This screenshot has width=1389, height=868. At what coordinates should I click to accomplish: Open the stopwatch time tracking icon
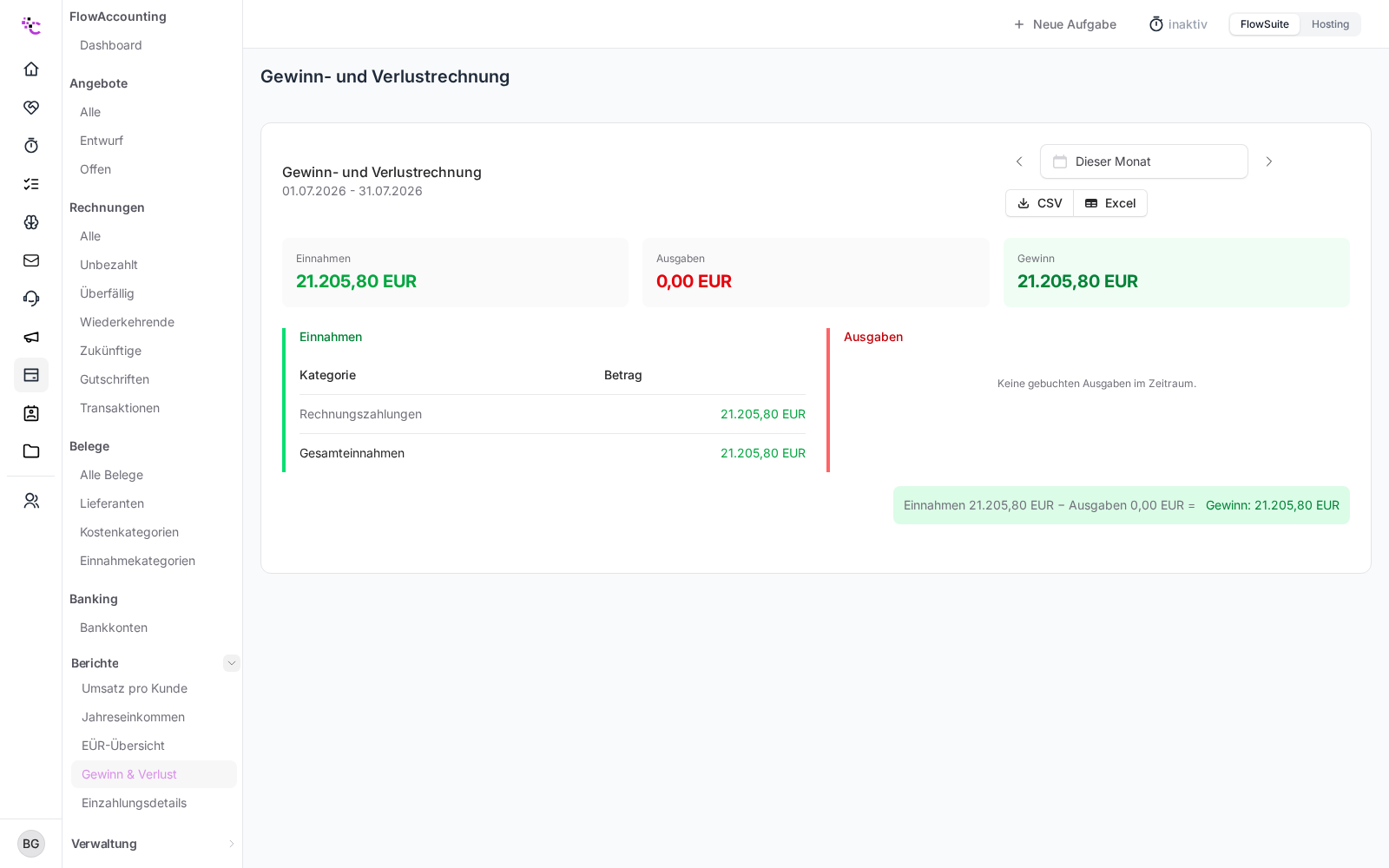pyautogui.click(x=31, y=145)
